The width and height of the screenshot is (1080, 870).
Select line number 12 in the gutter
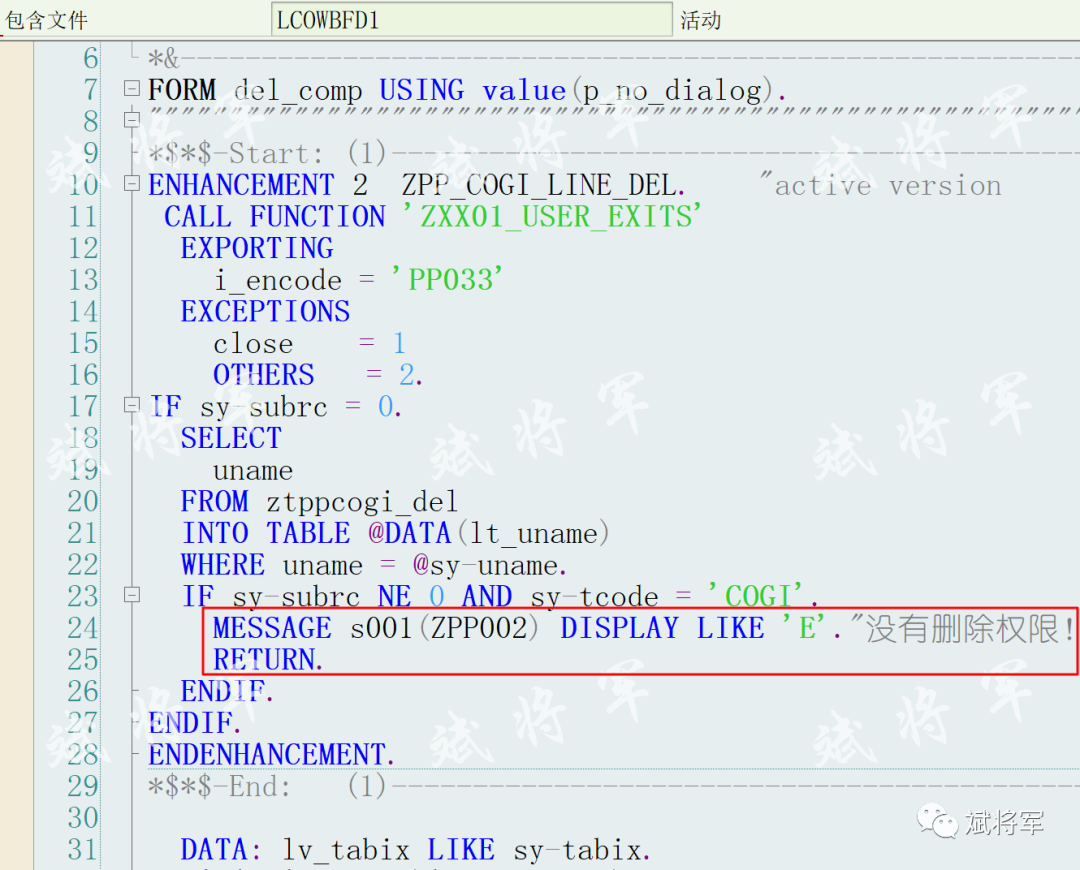click(x=83, y=248)
